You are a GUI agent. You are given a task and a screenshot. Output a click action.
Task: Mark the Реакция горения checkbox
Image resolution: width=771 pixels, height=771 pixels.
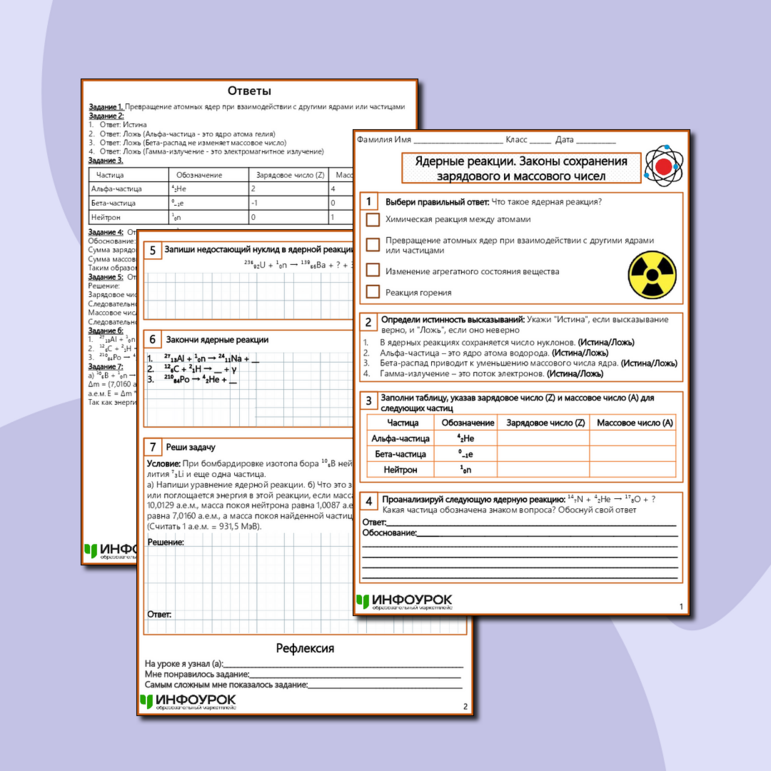pos(372,293)
